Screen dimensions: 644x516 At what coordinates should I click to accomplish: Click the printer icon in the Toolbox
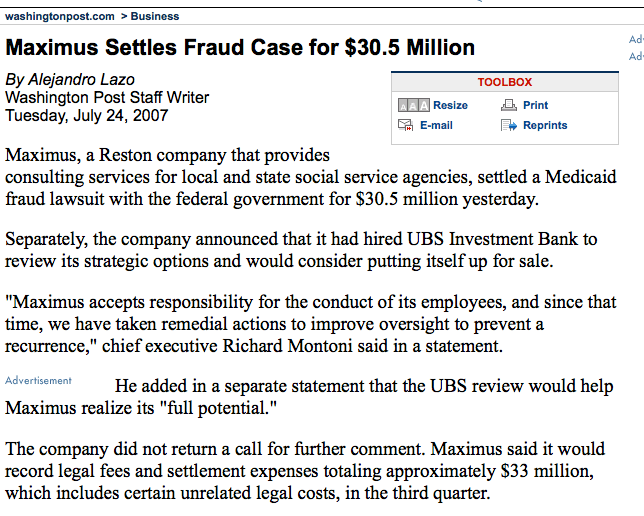pos(507,105)
